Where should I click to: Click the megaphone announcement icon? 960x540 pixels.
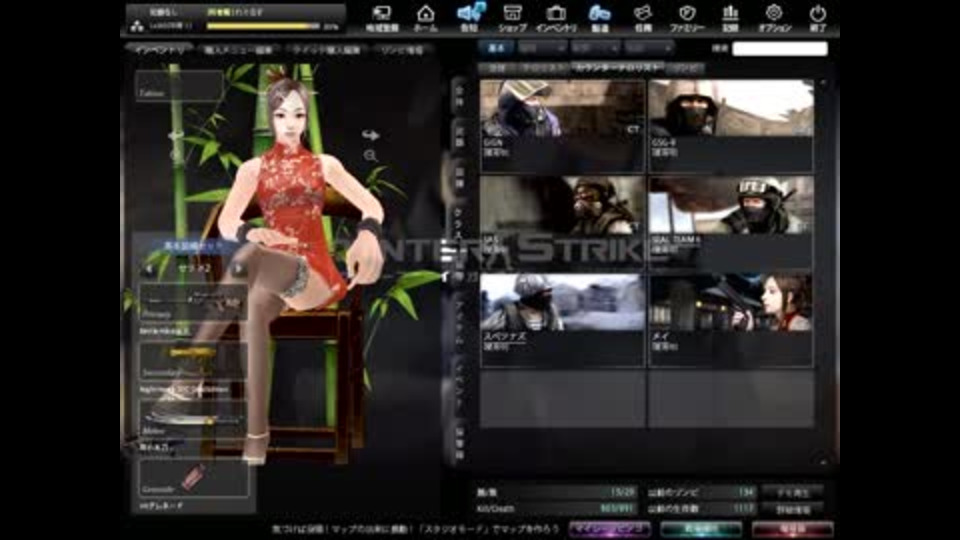point(470,17)
